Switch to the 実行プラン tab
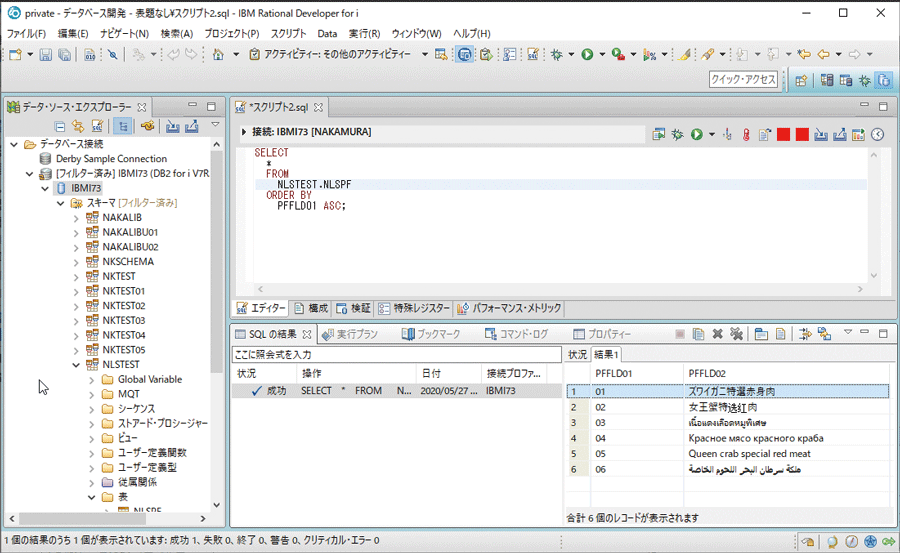The height and width of the screenshot is (553, 900). point(350,334)
